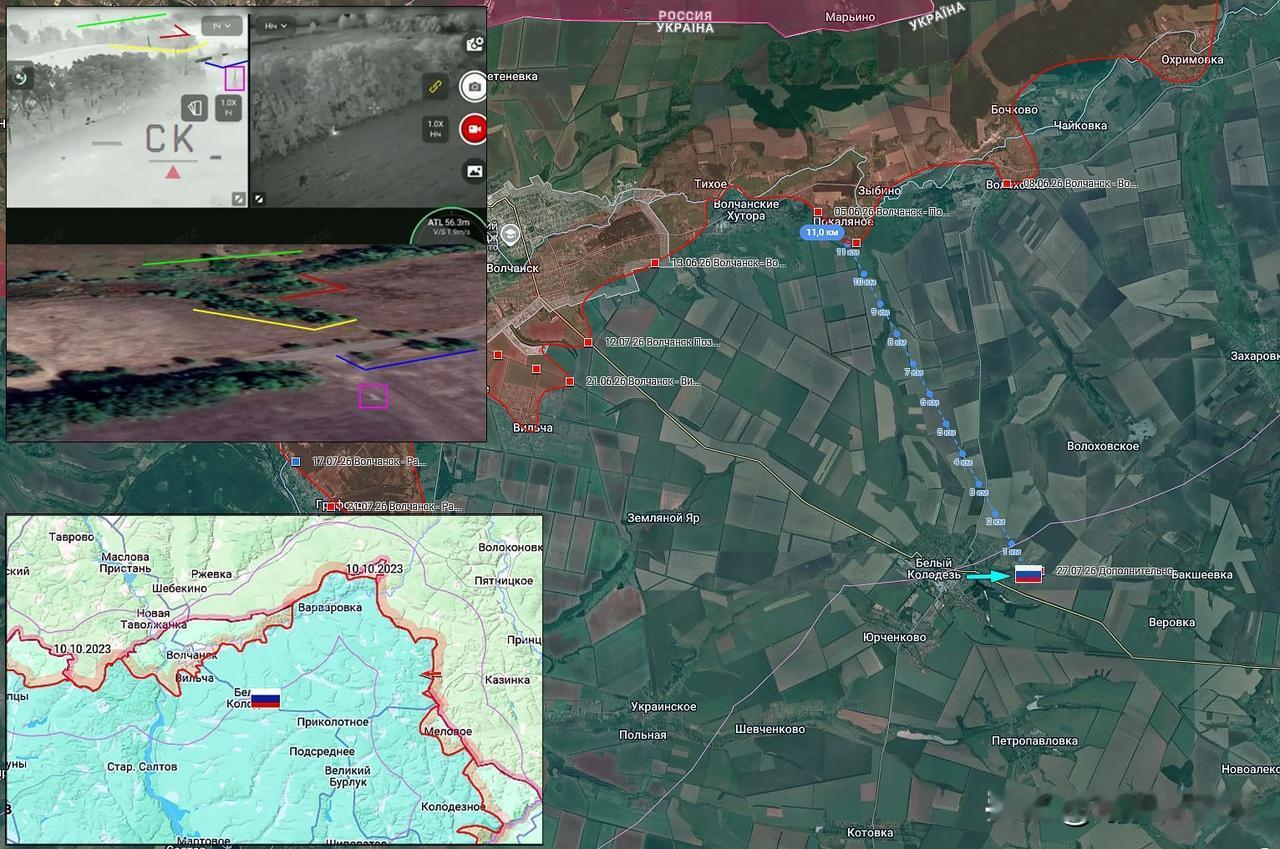The height and width of the screenshot is (849, 1280).
Task: Click the school icon near Волчанск
Action: pyautogui.click(x=510, y=235)
